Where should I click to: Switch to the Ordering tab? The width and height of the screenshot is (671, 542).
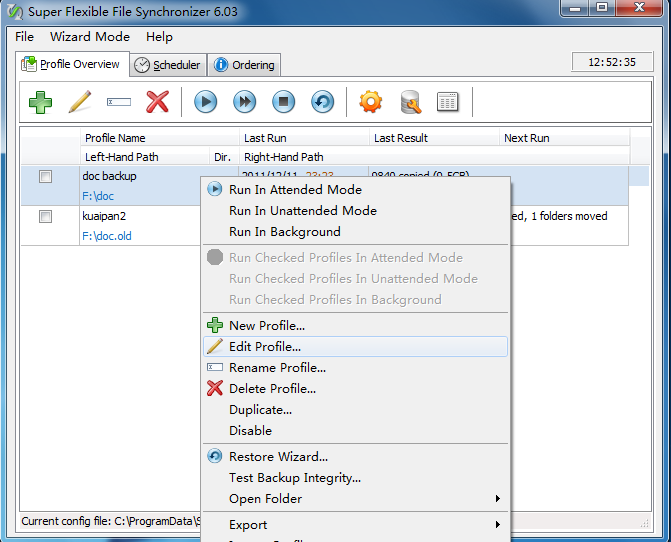[244, 65]
